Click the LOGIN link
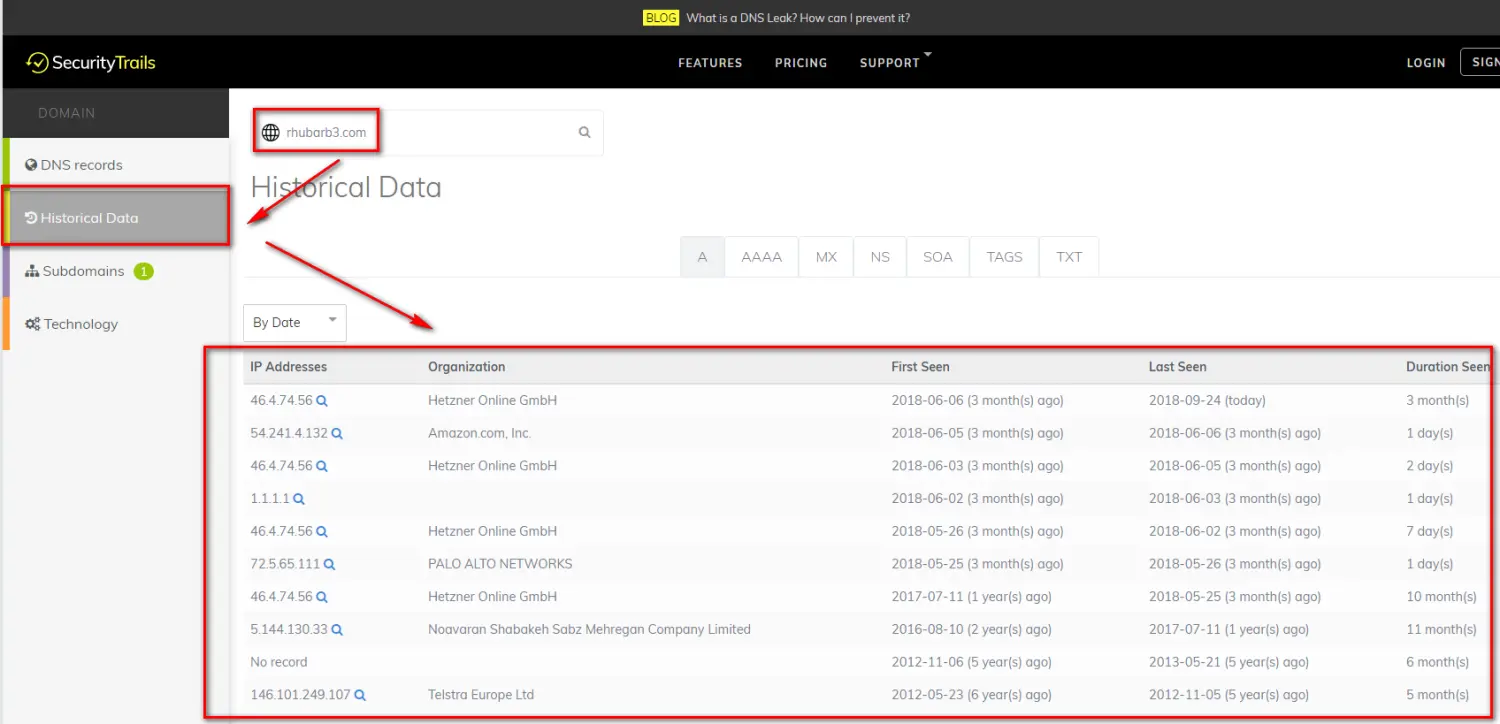1500x724 pixels. 1426,63
